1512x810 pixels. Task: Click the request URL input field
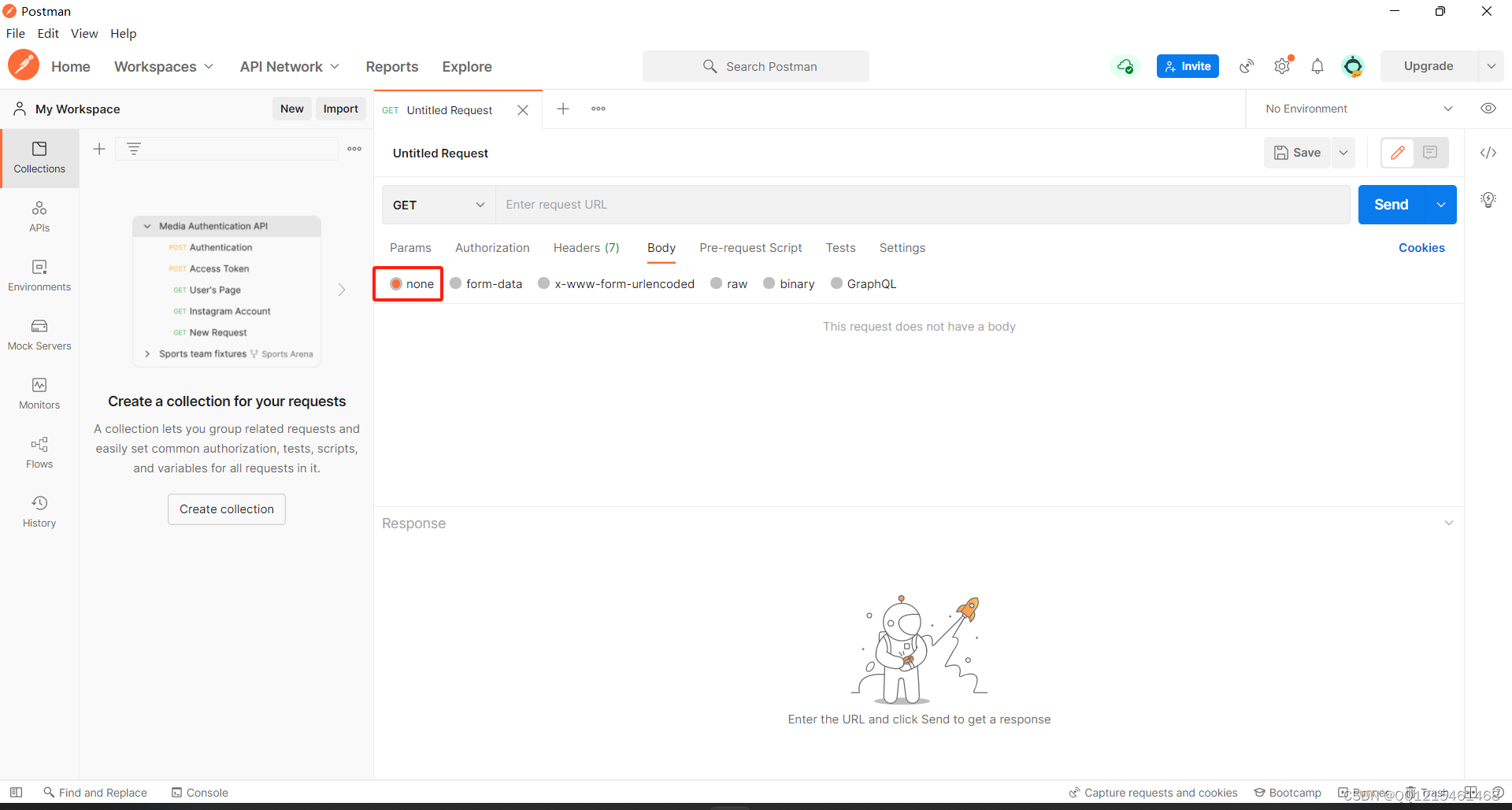(x=923, y=205)
